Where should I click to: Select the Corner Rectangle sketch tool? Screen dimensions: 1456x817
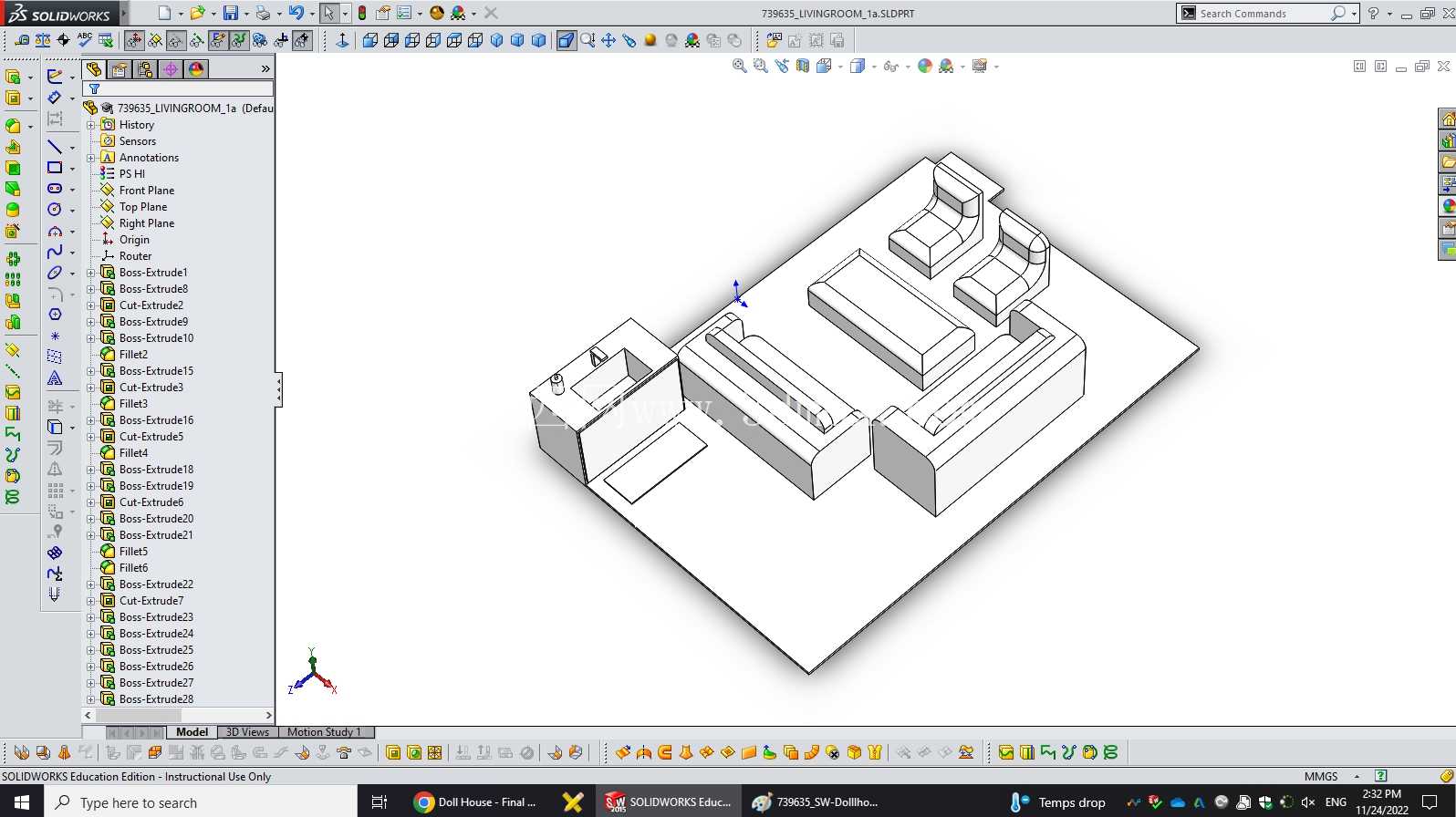[55, 168]
